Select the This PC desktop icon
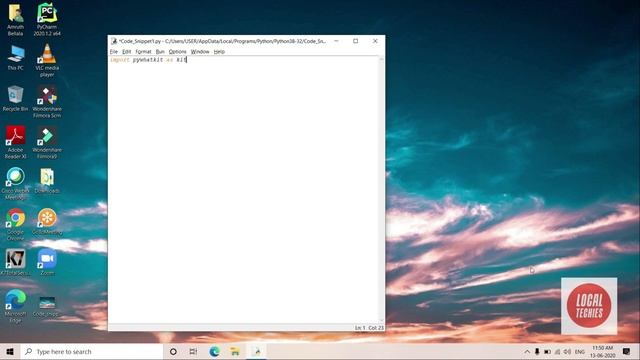Viewport: 640px width, 360px height. 16,58
